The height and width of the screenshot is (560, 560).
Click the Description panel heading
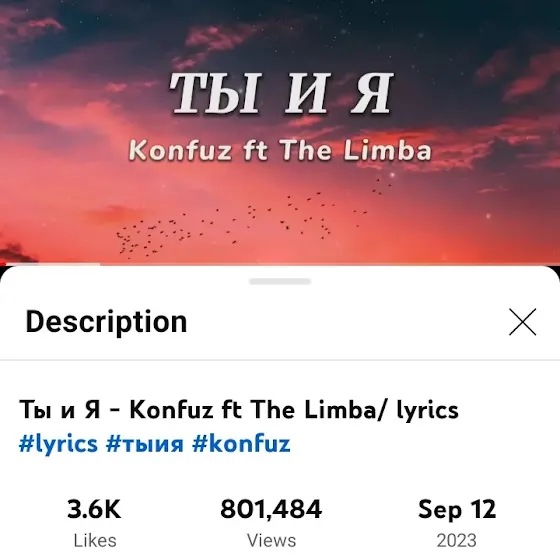106,322
